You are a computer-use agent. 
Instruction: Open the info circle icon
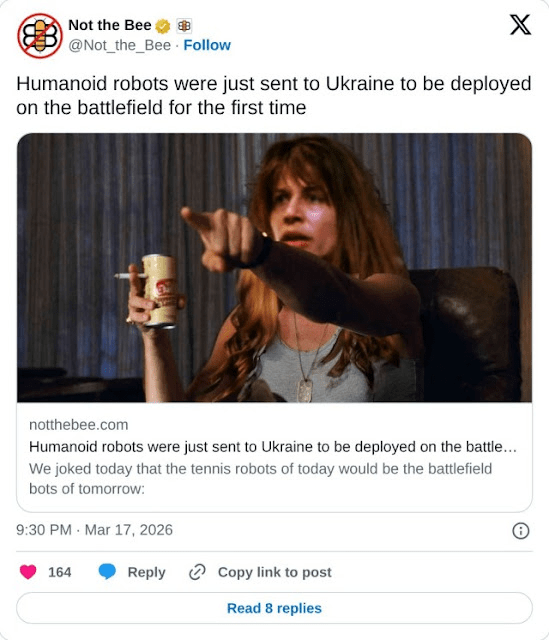[x=520, y=531]
